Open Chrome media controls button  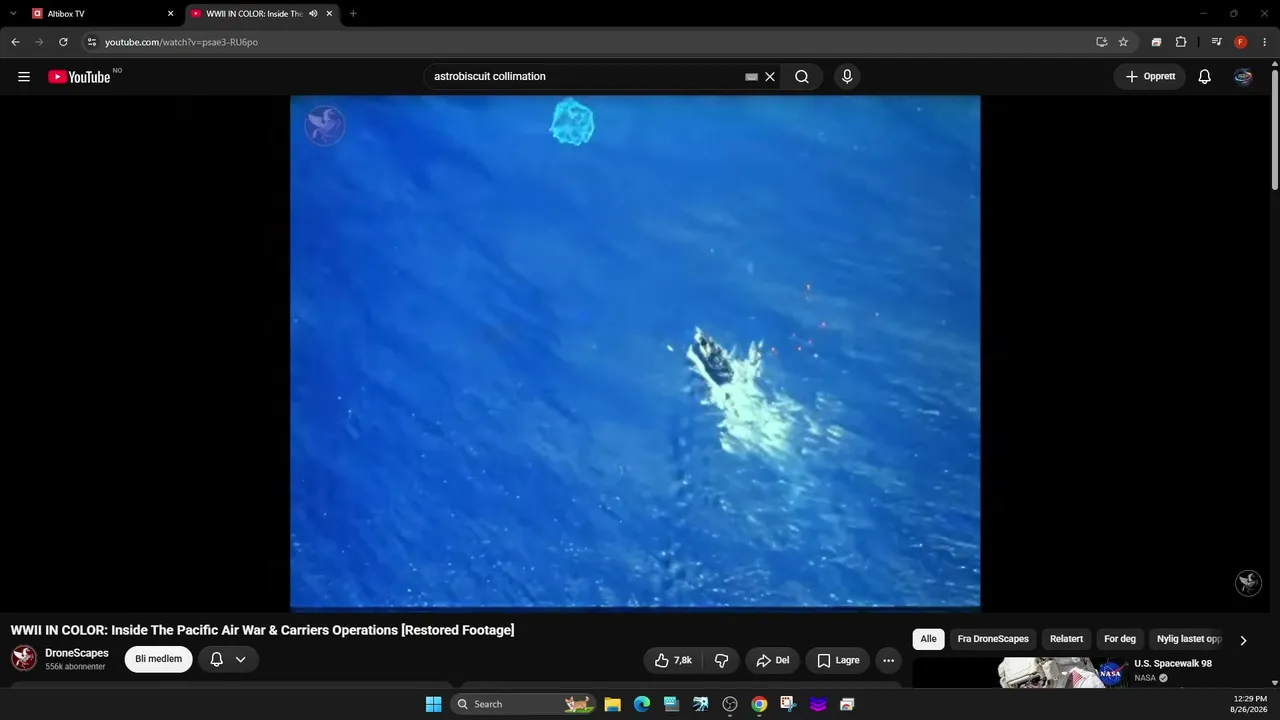coord(1216,42)
